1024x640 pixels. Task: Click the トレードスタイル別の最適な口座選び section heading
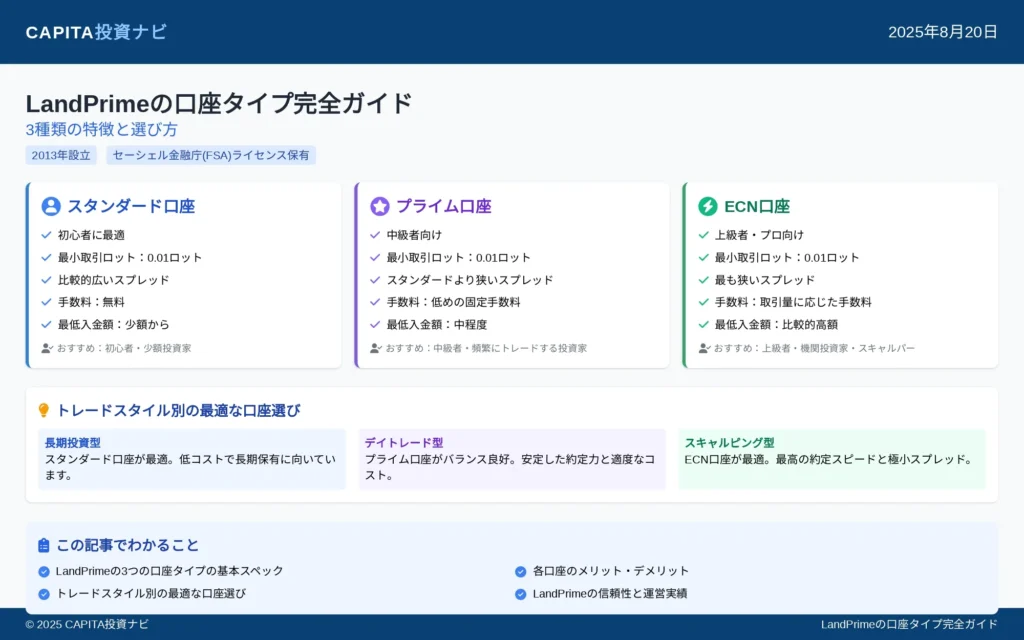point(178,410)
